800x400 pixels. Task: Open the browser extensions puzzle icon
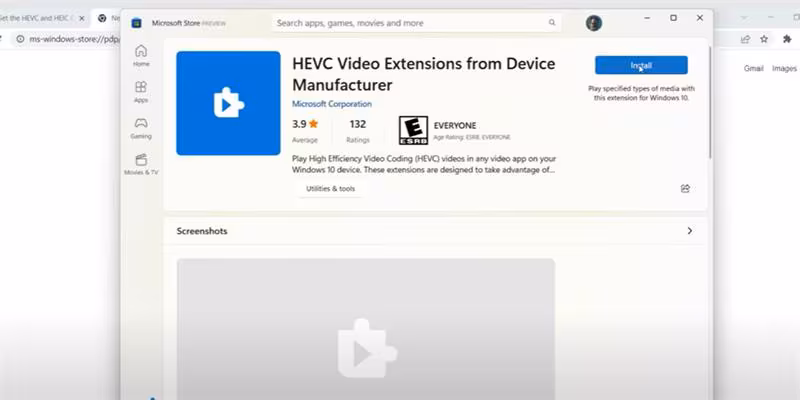pos(787,39)
